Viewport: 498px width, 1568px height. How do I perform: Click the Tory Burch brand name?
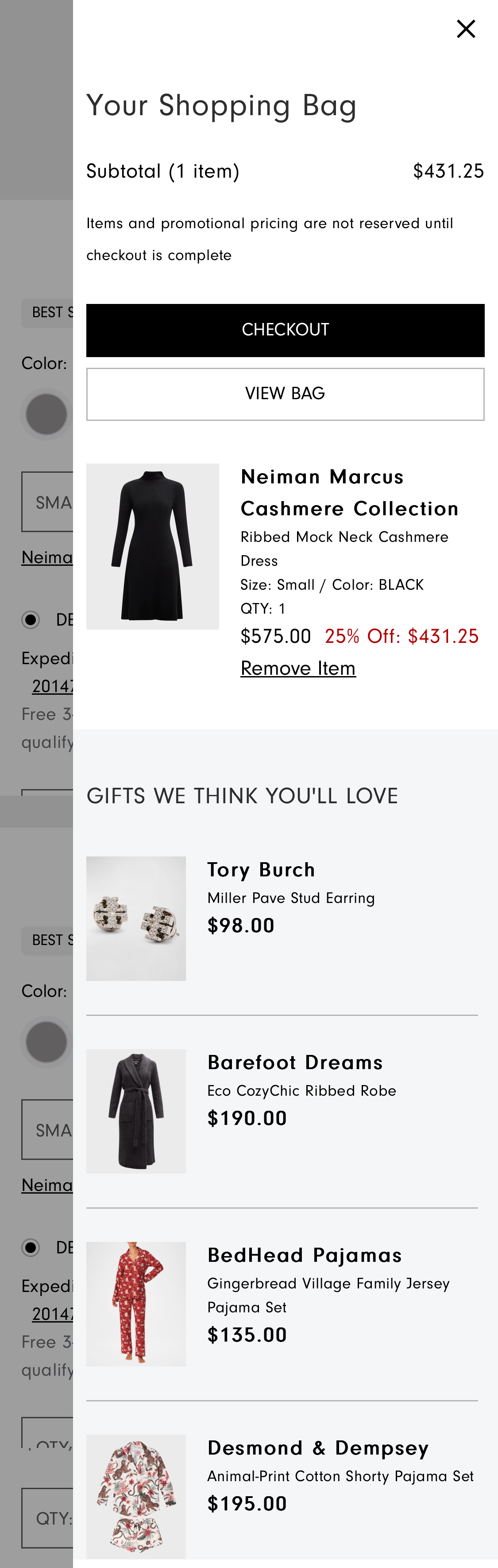[261, 870]
